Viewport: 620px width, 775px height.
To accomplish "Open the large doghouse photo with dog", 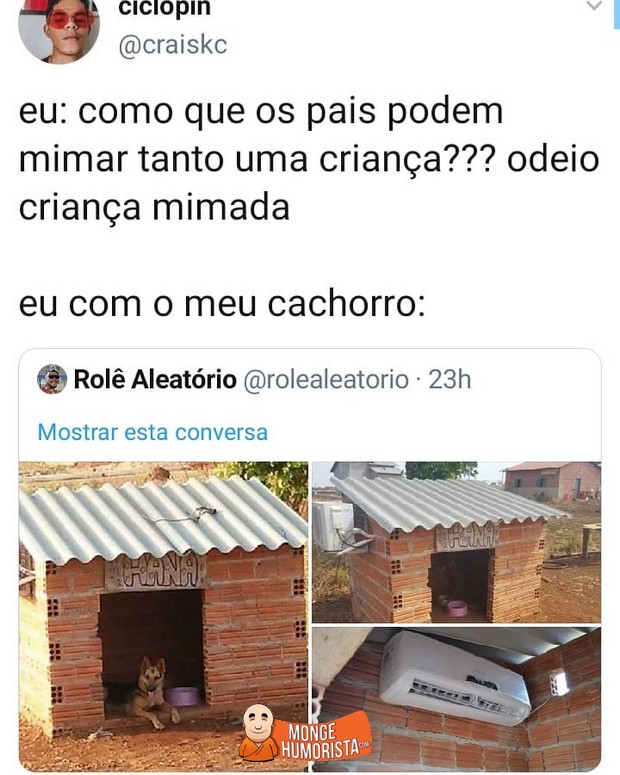I will [163, 616].
